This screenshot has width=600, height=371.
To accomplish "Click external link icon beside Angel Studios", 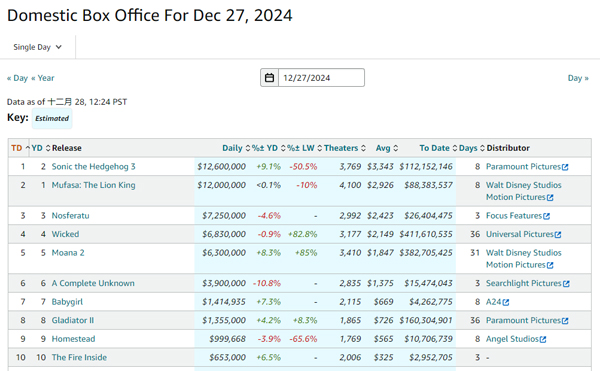I will tap(543, 339).
